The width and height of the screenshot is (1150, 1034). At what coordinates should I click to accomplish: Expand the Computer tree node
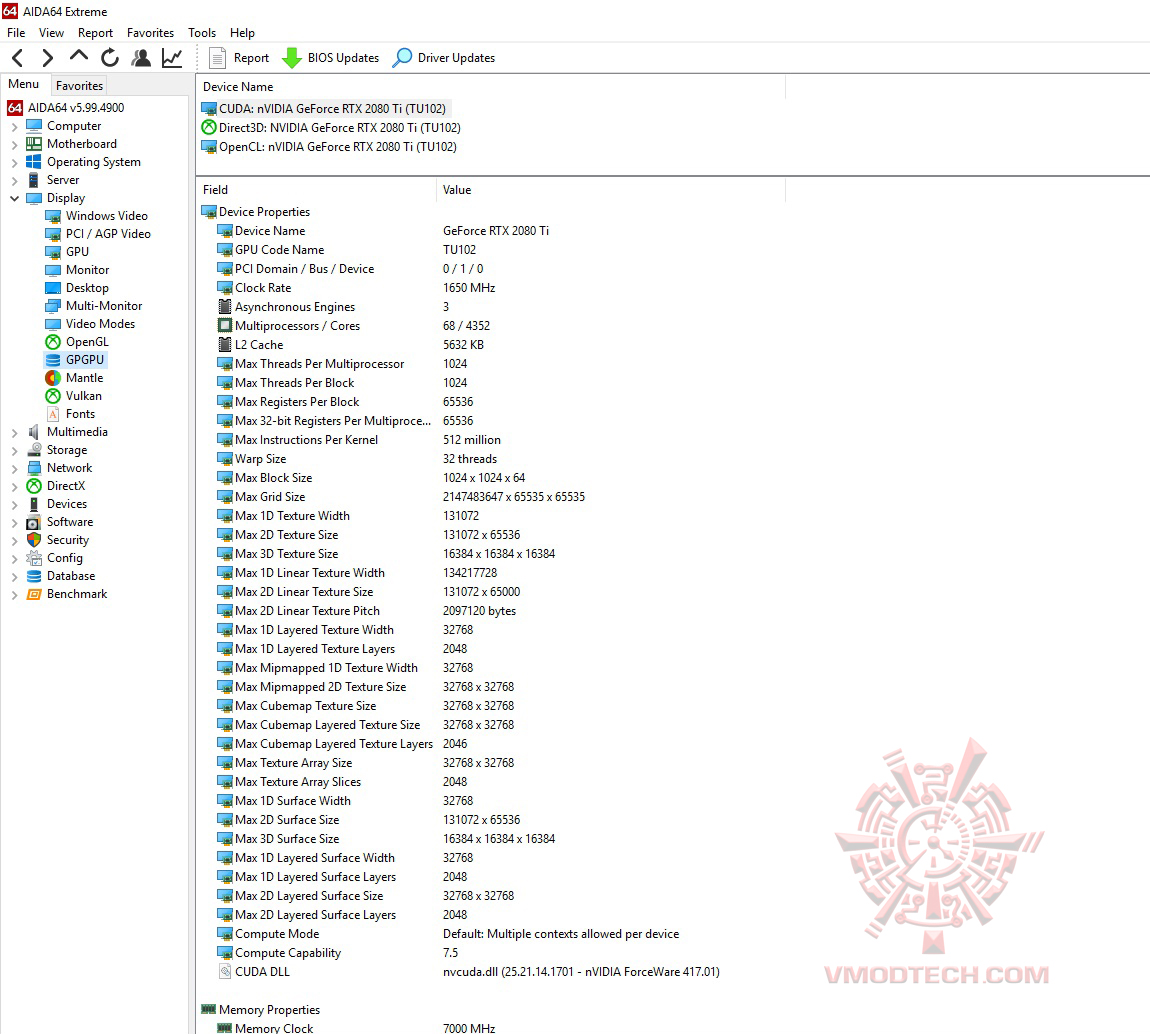click(15, 126)
